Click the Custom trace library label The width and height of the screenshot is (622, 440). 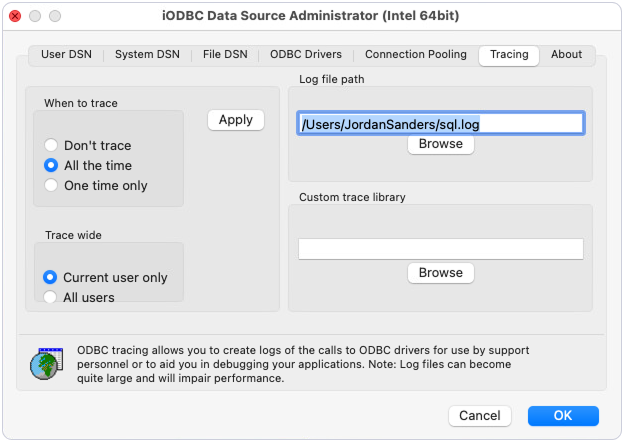[x=352, y=197]
